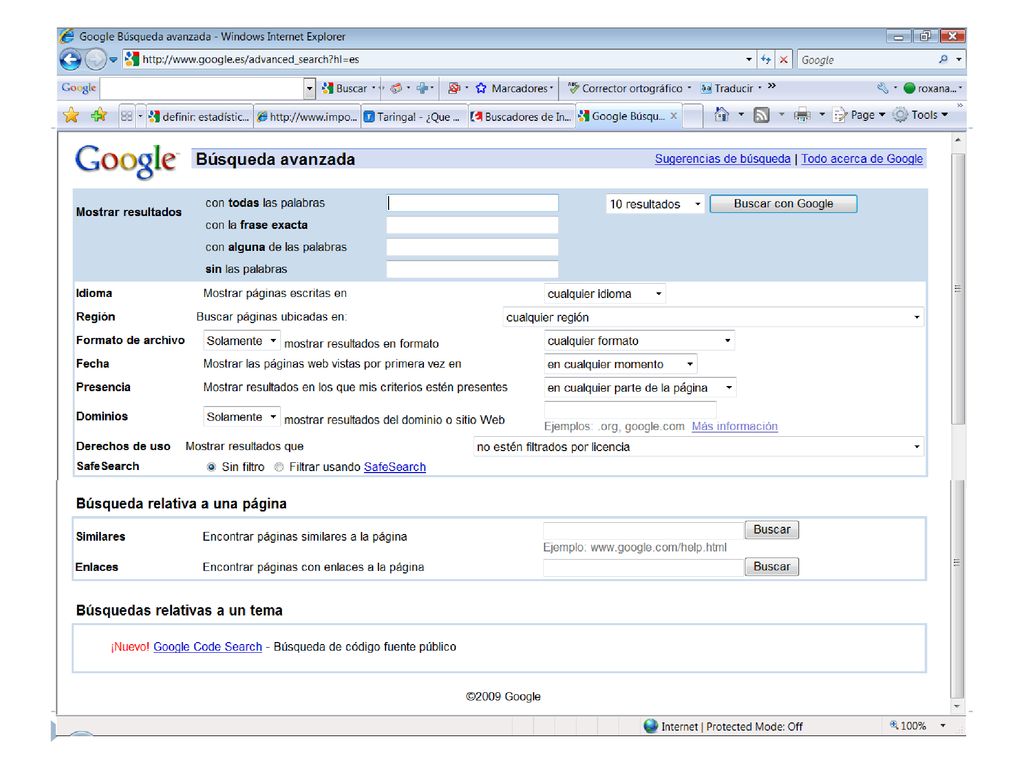Select Sin filtro radio button
The image size is (1024, 768).
(x=211, y=467)
